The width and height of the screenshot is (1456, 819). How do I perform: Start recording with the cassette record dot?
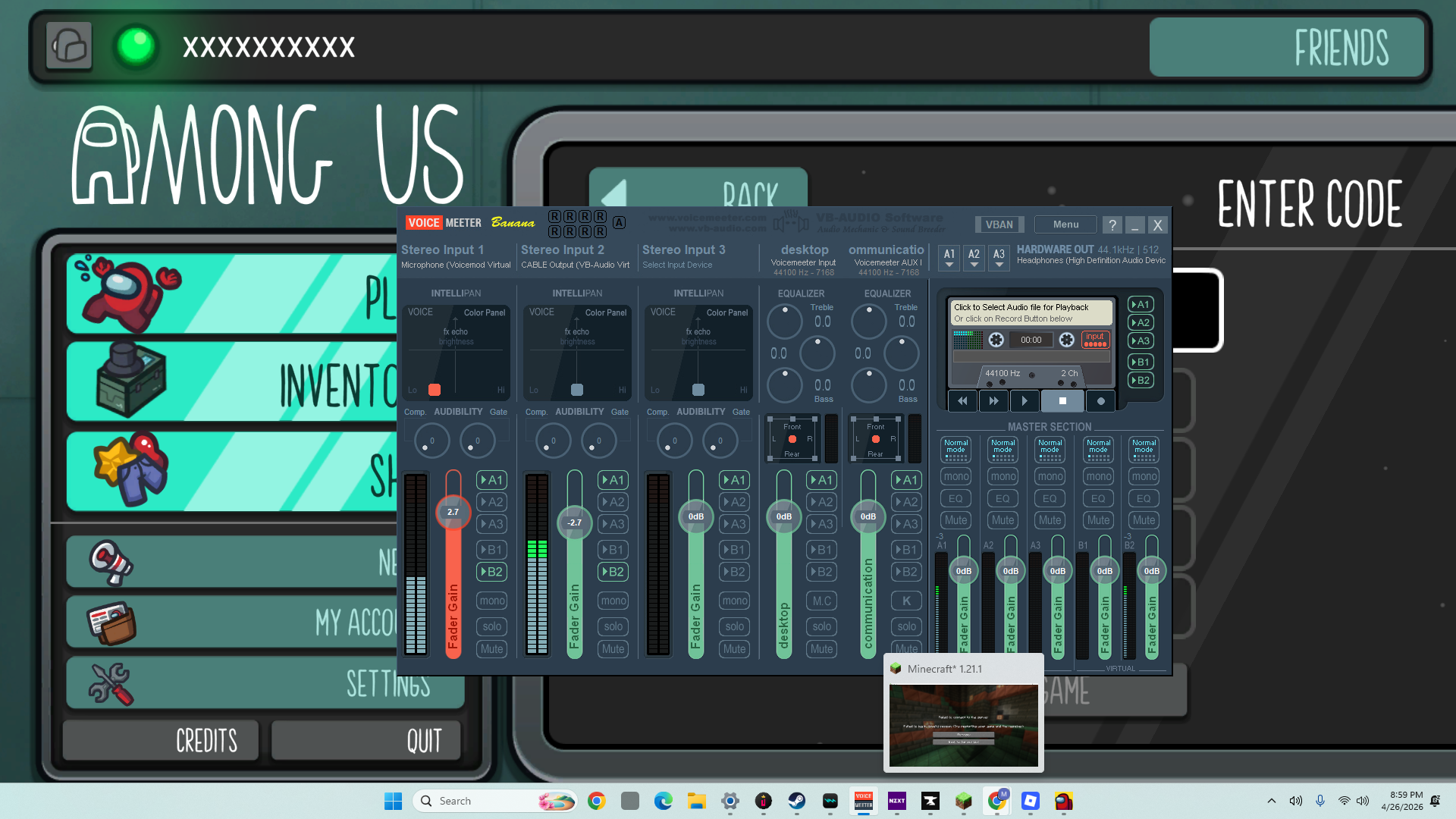tap(1100, 401)
